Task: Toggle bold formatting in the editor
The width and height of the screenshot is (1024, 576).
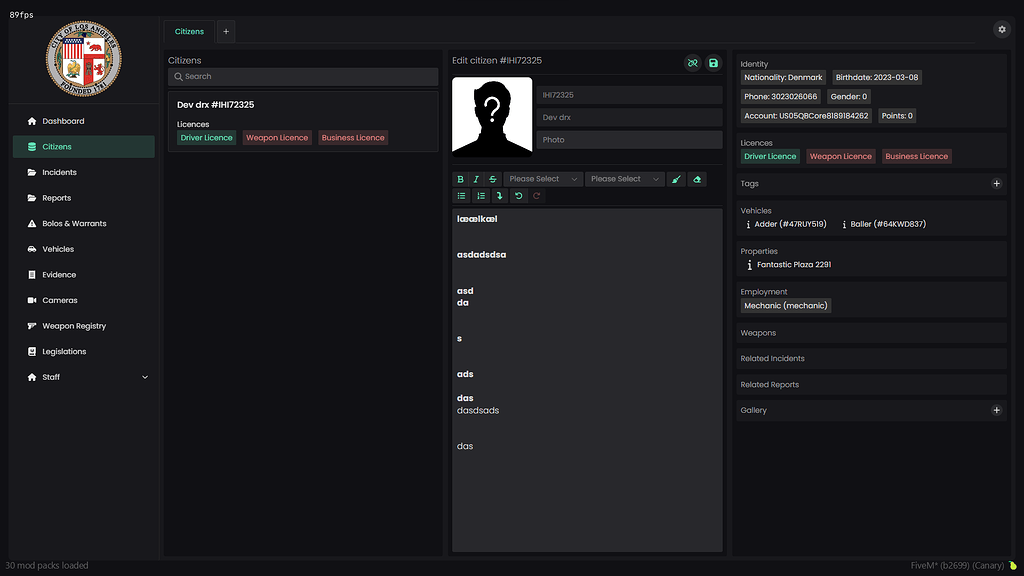Action: pos(461,179)
